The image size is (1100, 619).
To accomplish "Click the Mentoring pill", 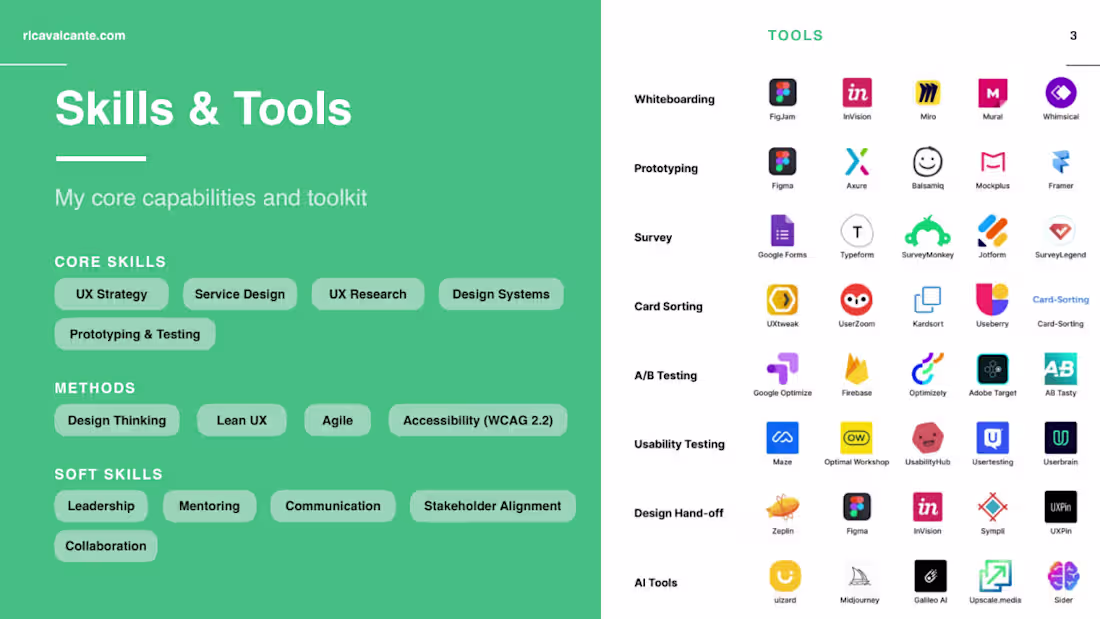I will (x=209, y=506).
